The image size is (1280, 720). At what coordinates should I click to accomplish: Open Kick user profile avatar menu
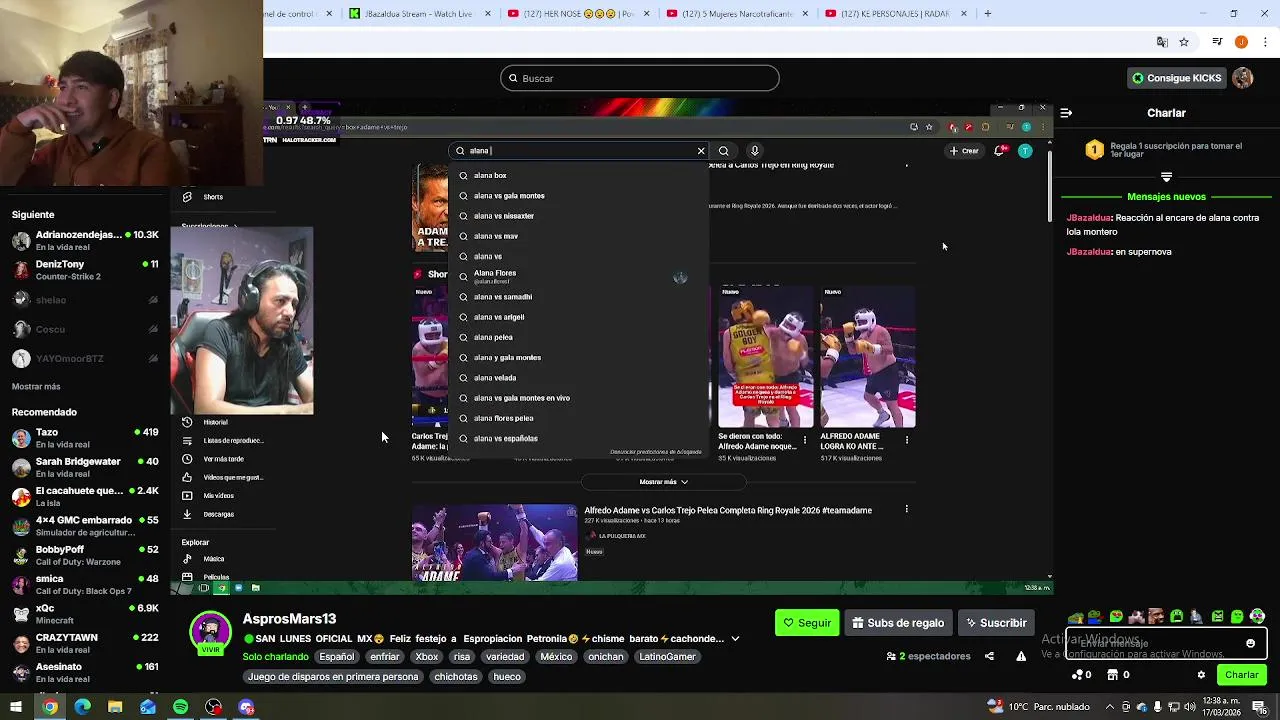point(1243,78)
